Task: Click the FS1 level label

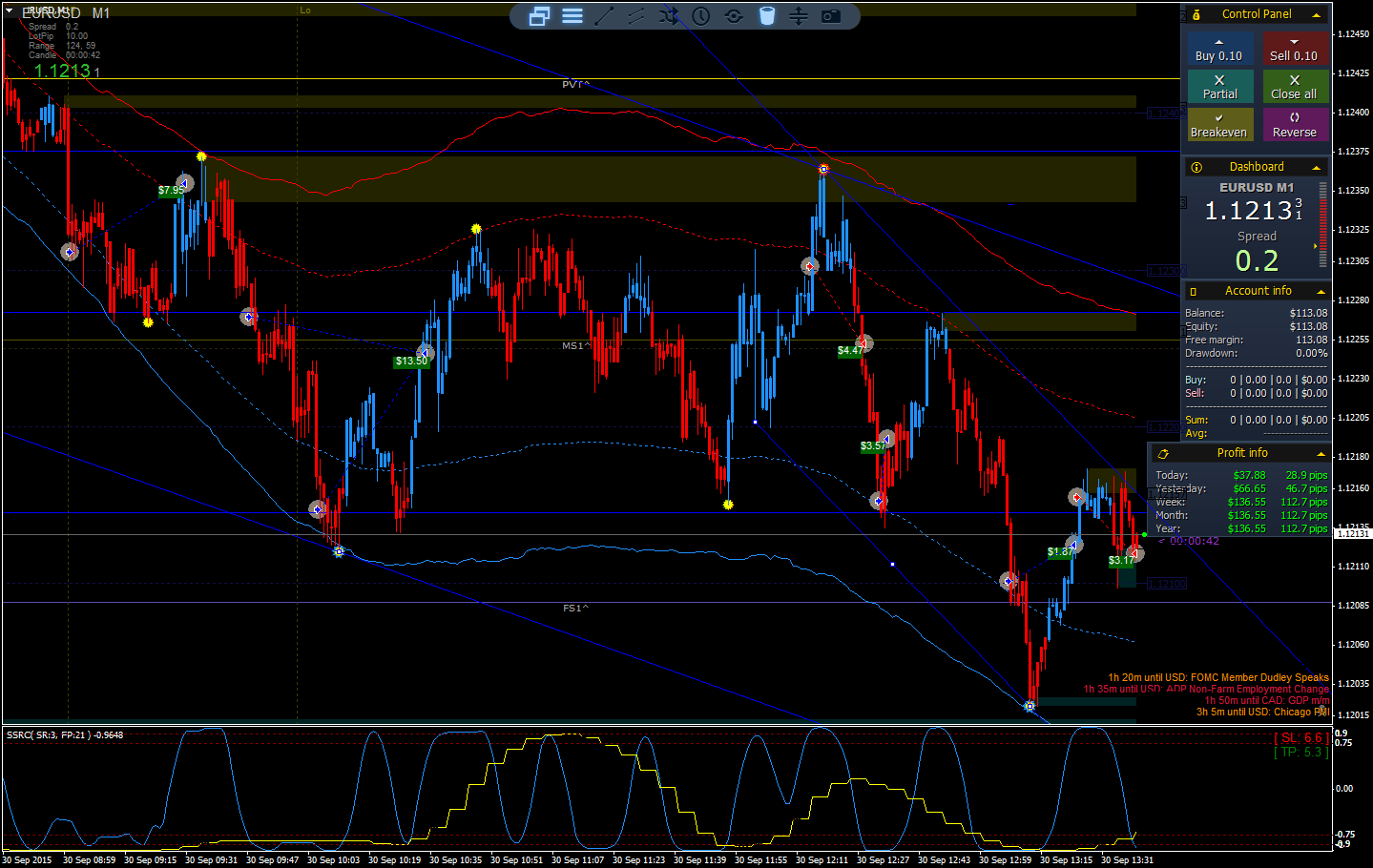Action: point(575,609)
